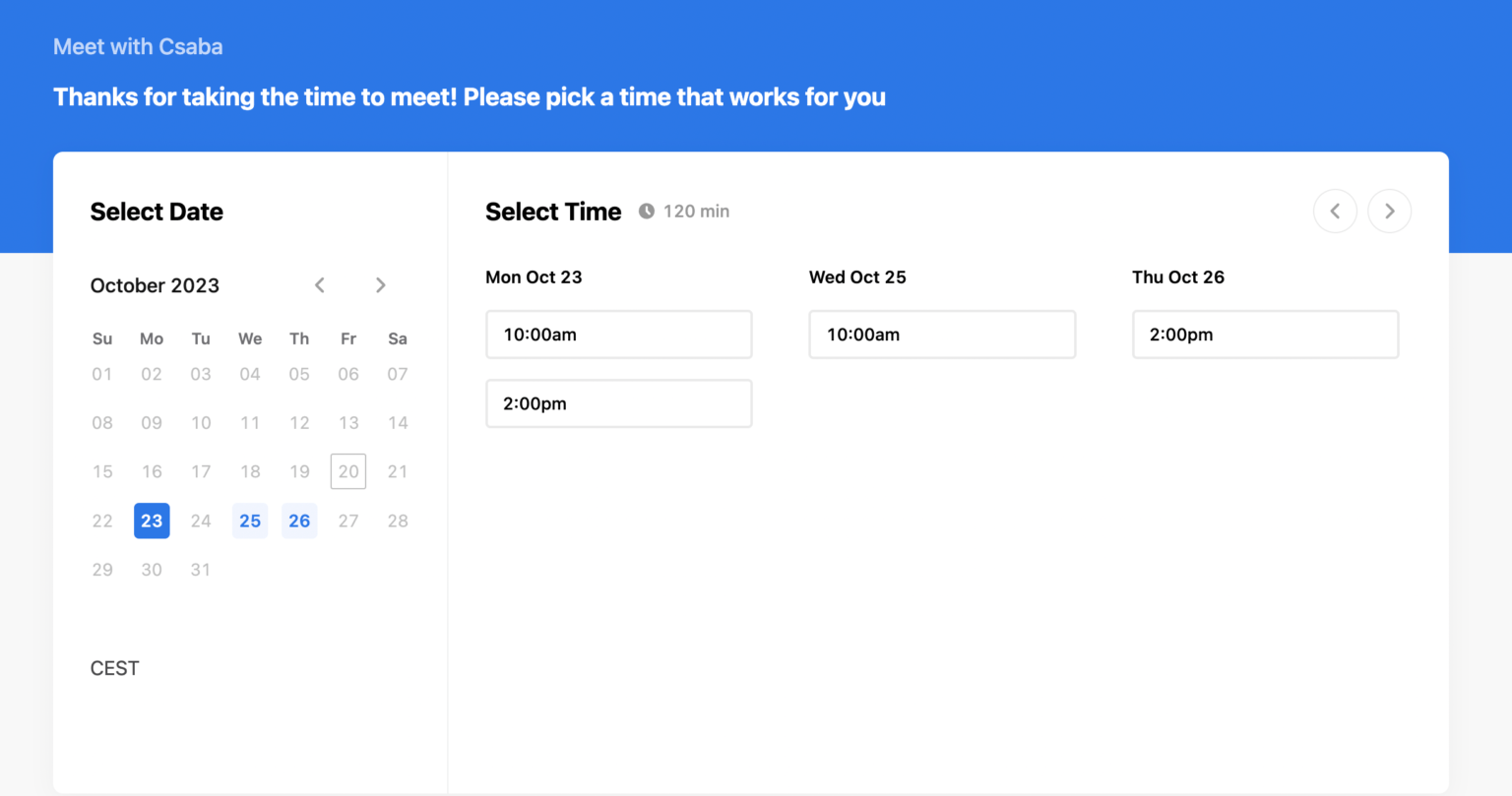Image resolution: width=1512 pixels, height=796 pixels.
Task: Select the highlighted date October 23
Action: (152, 520)
